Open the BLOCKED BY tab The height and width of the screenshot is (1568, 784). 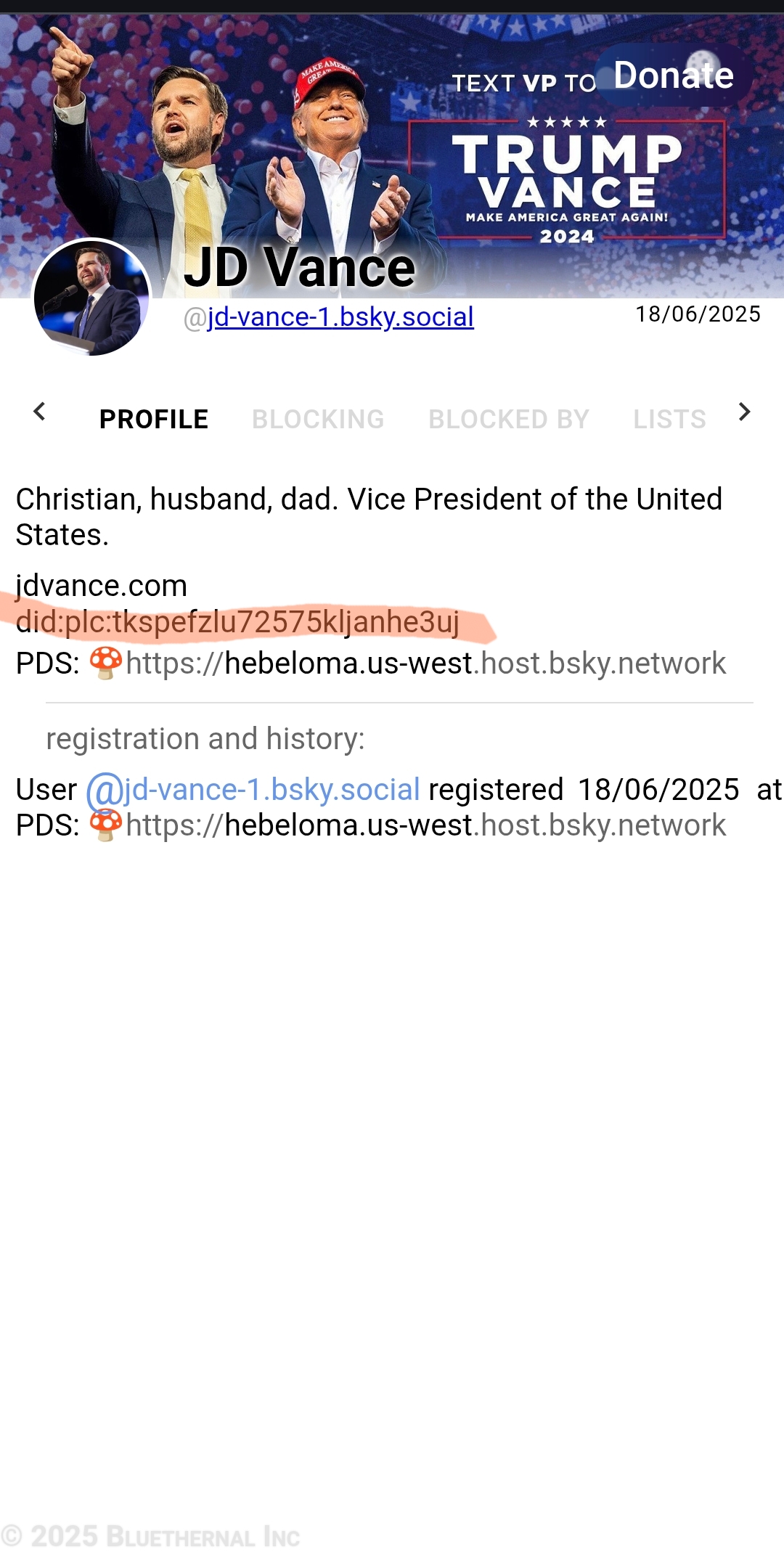(508, 419)
